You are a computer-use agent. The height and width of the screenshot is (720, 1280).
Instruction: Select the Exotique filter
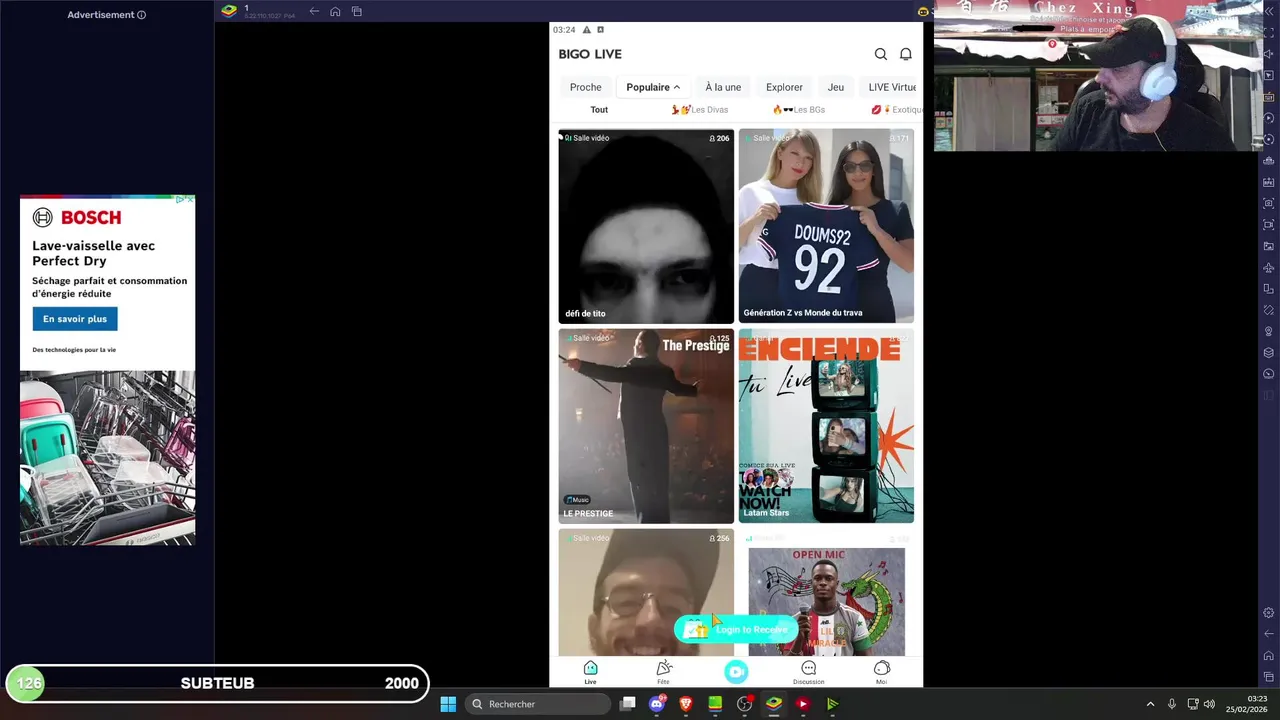pyautogui.click(x=896, y=110)
